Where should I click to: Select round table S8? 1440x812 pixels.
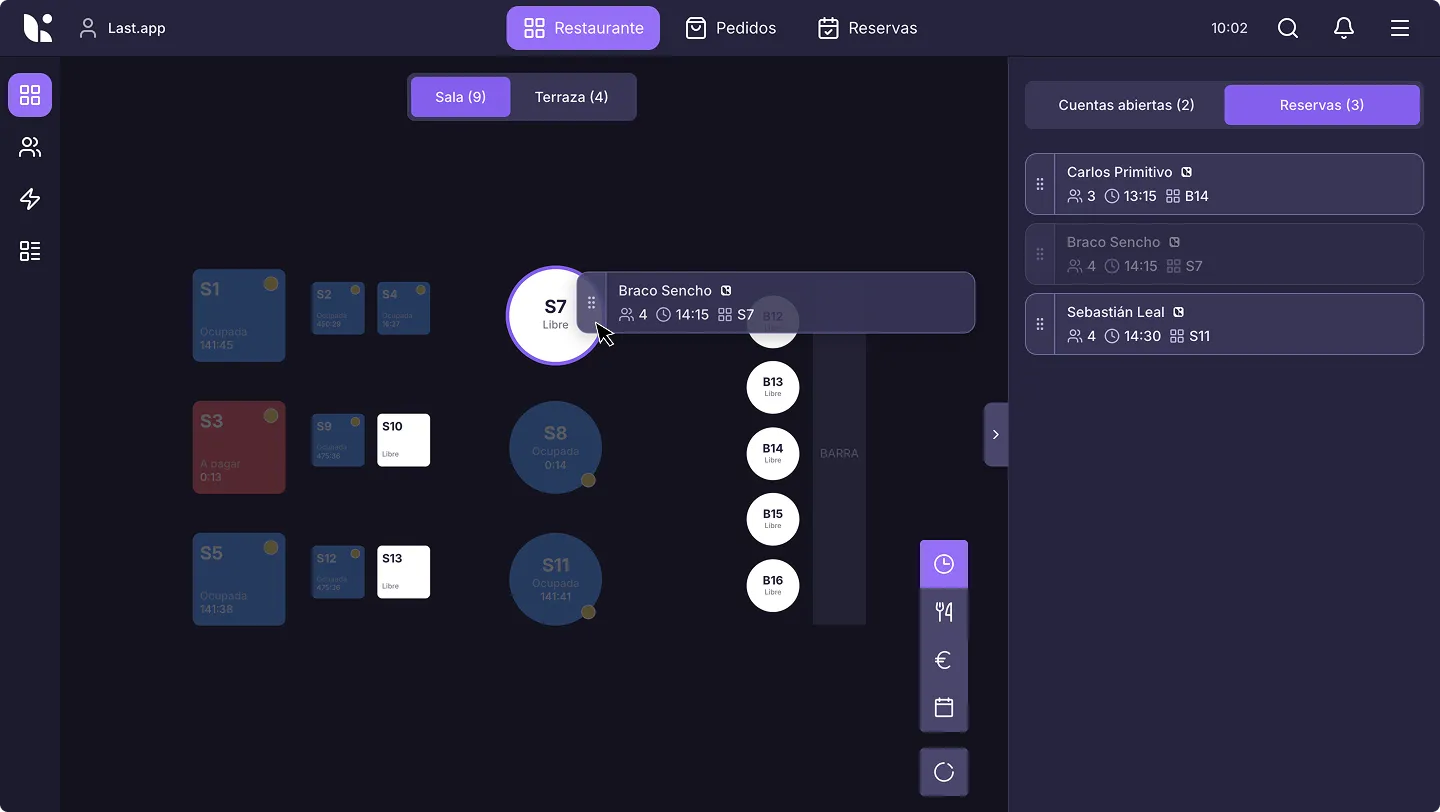555,447
